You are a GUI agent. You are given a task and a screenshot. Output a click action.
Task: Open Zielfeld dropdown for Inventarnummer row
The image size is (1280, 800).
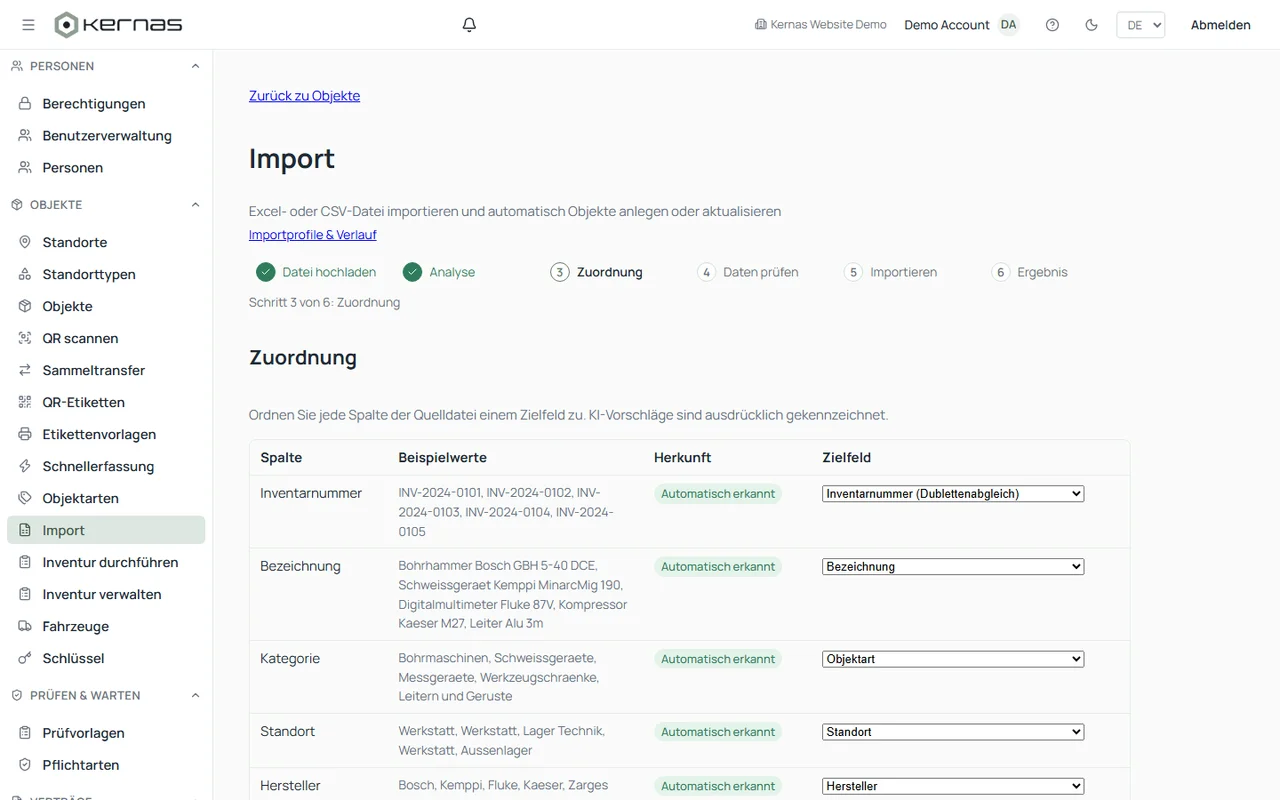click(x=953, y=494)
